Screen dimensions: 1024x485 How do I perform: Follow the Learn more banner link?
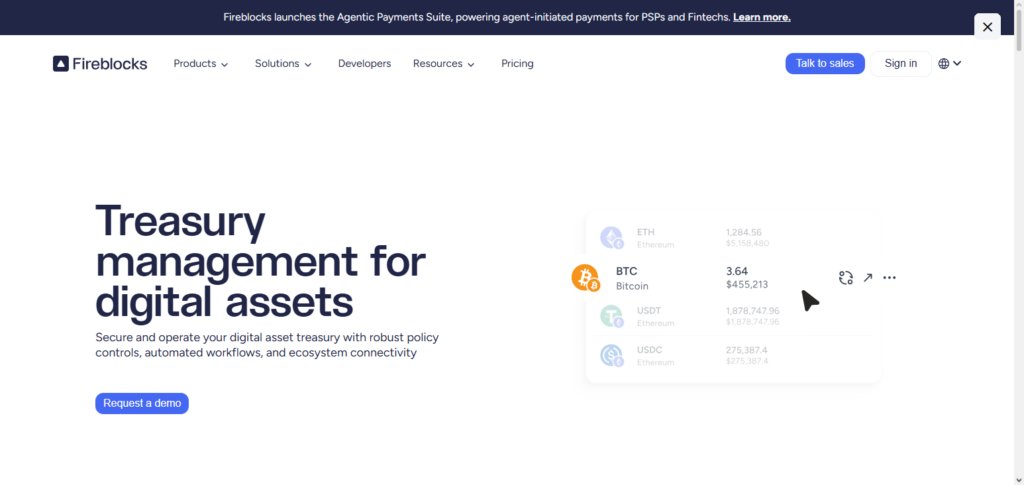click(x=761, y=17)
